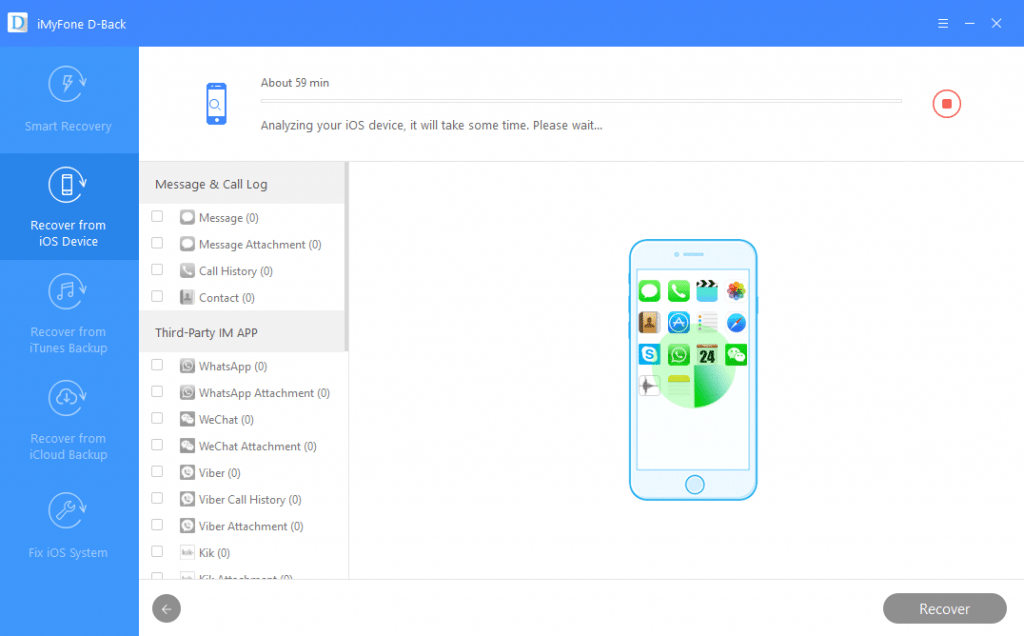
Task: Click the "Analyzing your iOS device" status text
Action: pyautogui.click(x=431, y=125)
